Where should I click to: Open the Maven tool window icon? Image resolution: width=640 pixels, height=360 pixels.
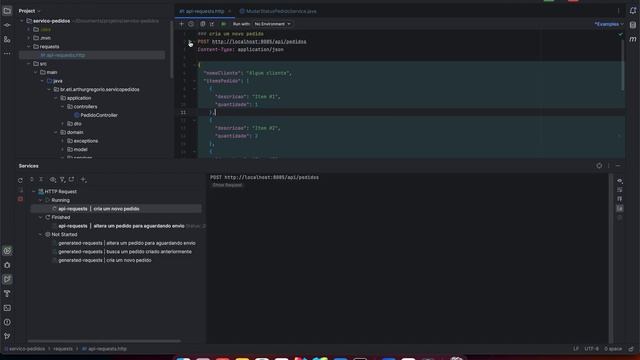[633, 39]
